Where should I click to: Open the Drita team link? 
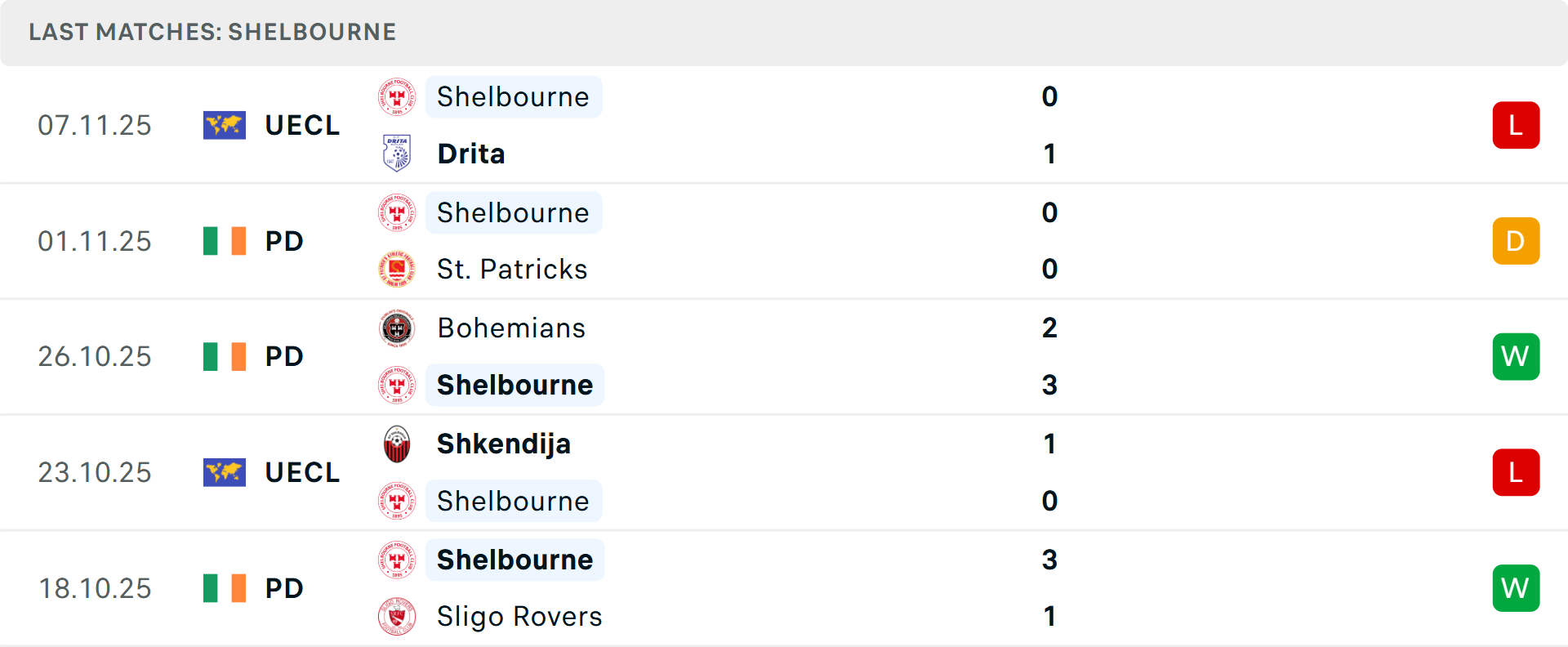click(470, 154)
